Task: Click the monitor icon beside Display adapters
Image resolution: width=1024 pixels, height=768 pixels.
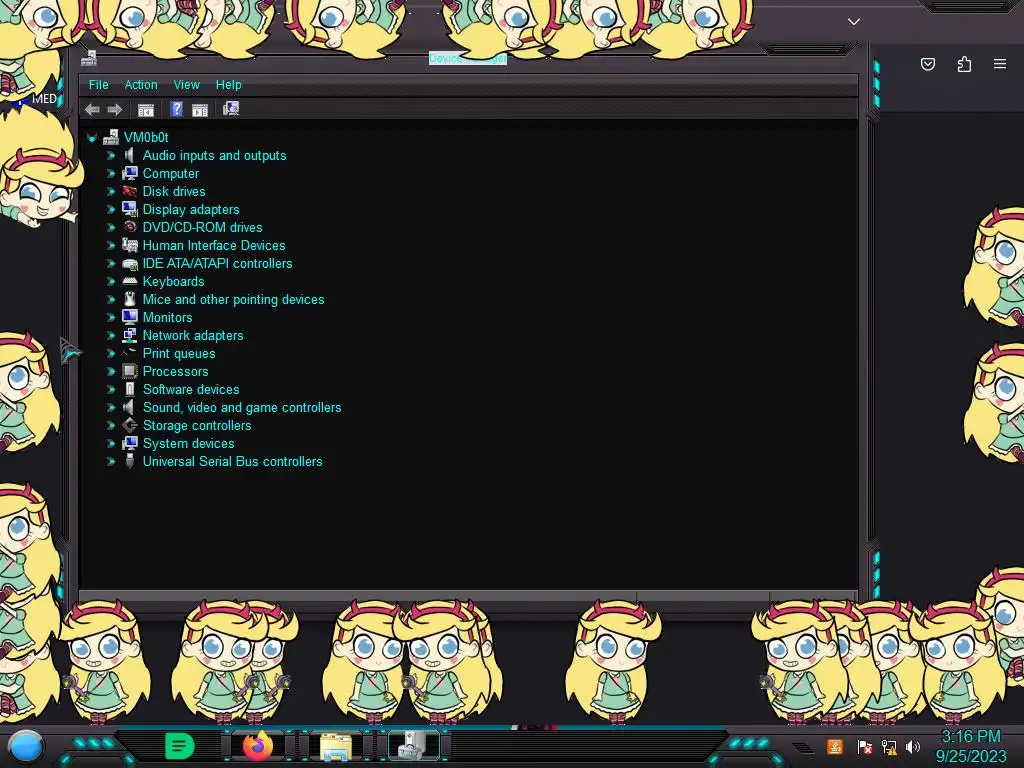Action: click(130, 209)
